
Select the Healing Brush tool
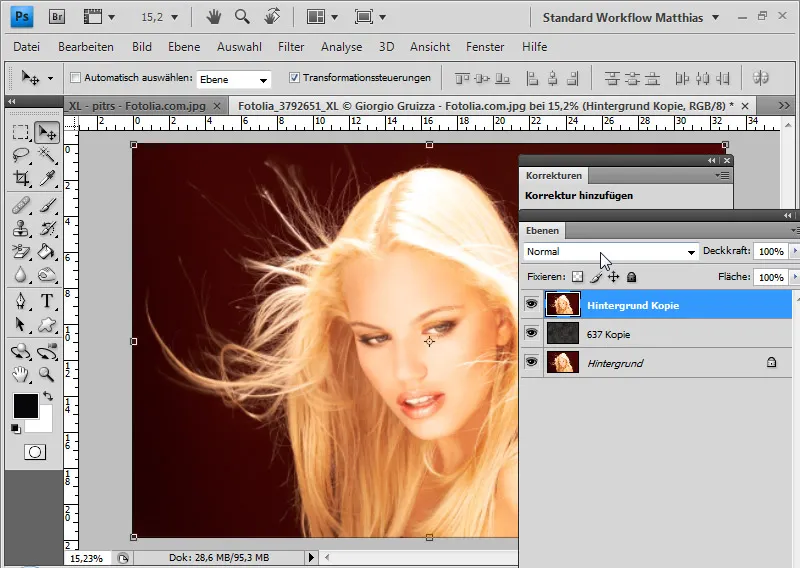click(x=20, y=205)
